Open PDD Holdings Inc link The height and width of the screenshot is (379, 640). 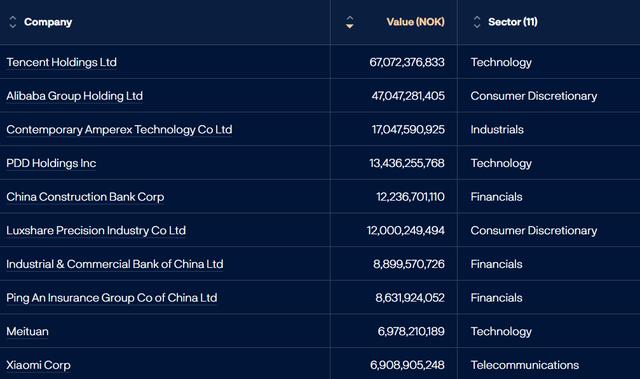(x=51, y=163)
